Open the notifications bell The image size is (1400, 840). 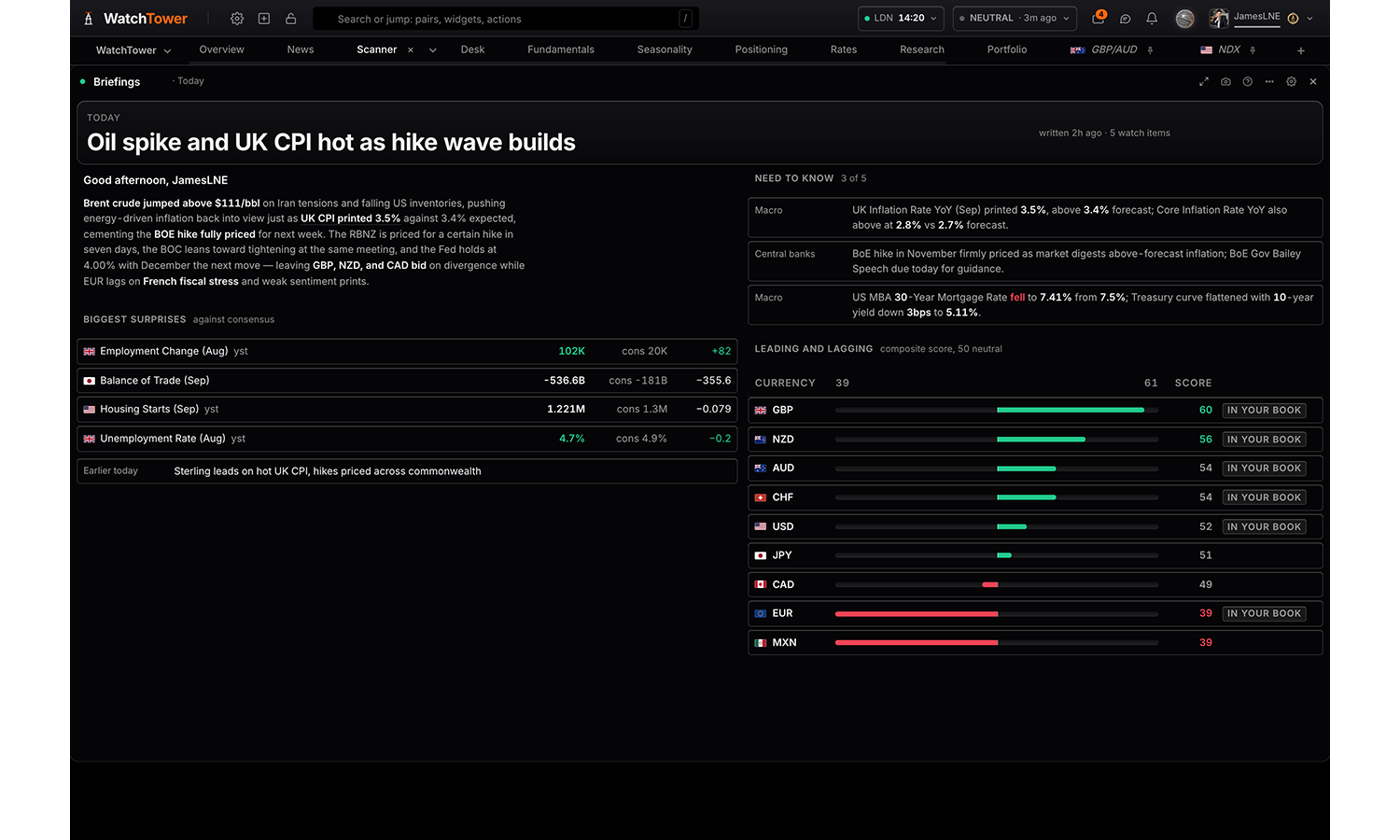point(1152,19)
